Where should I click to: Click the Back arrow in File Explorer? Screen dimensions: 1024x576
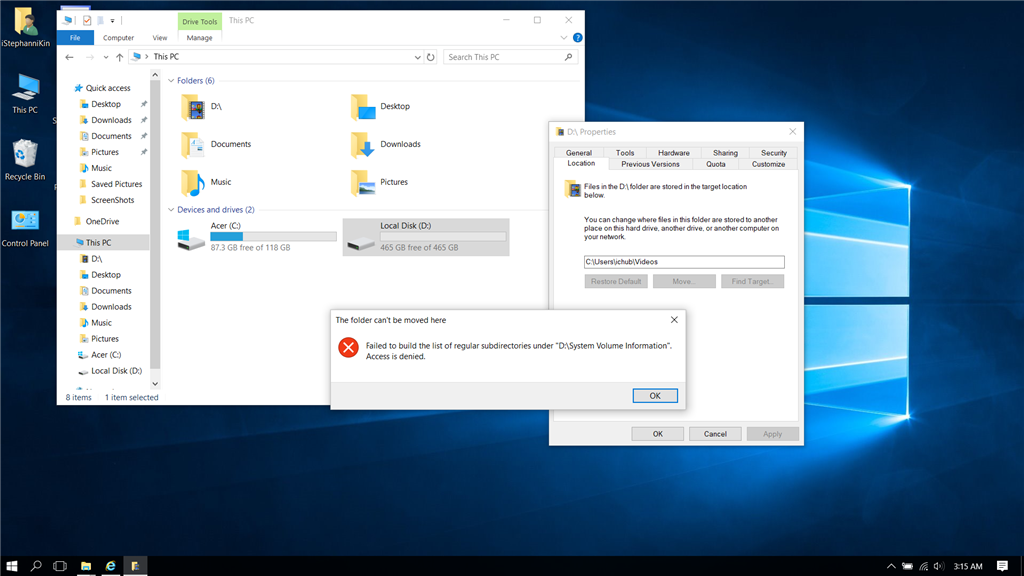[69, 57]
